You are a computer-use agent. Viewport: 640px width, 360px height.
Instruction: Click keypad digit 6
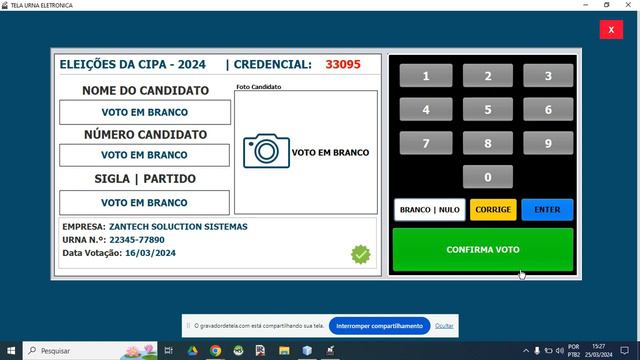pyautogui.click(x=548, y=109)
